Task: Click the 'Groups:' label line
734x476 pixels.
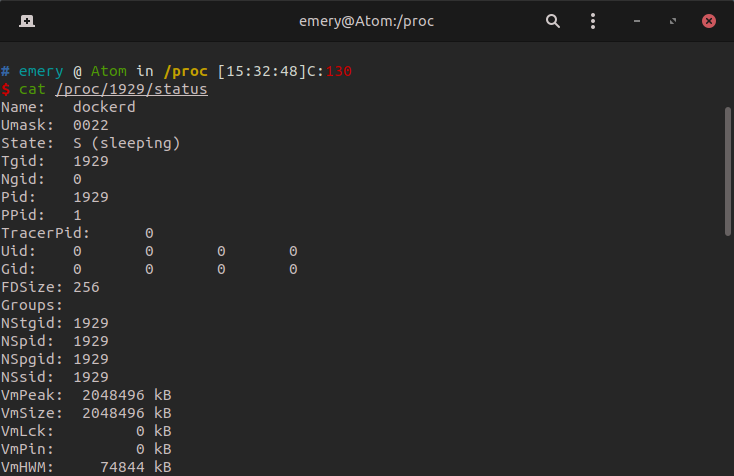Action: (x=32, y=306)
